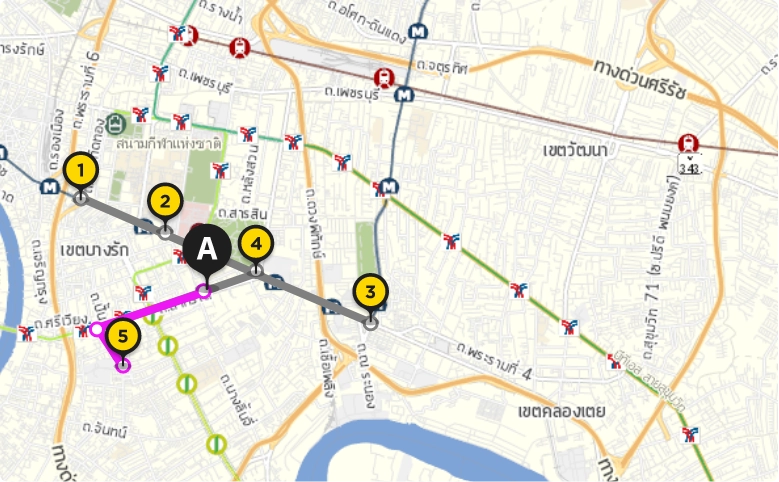The width and height of the screenshot is (779, 482).
Task: Click the red train icon labeled 343
Action: (689, 144)
